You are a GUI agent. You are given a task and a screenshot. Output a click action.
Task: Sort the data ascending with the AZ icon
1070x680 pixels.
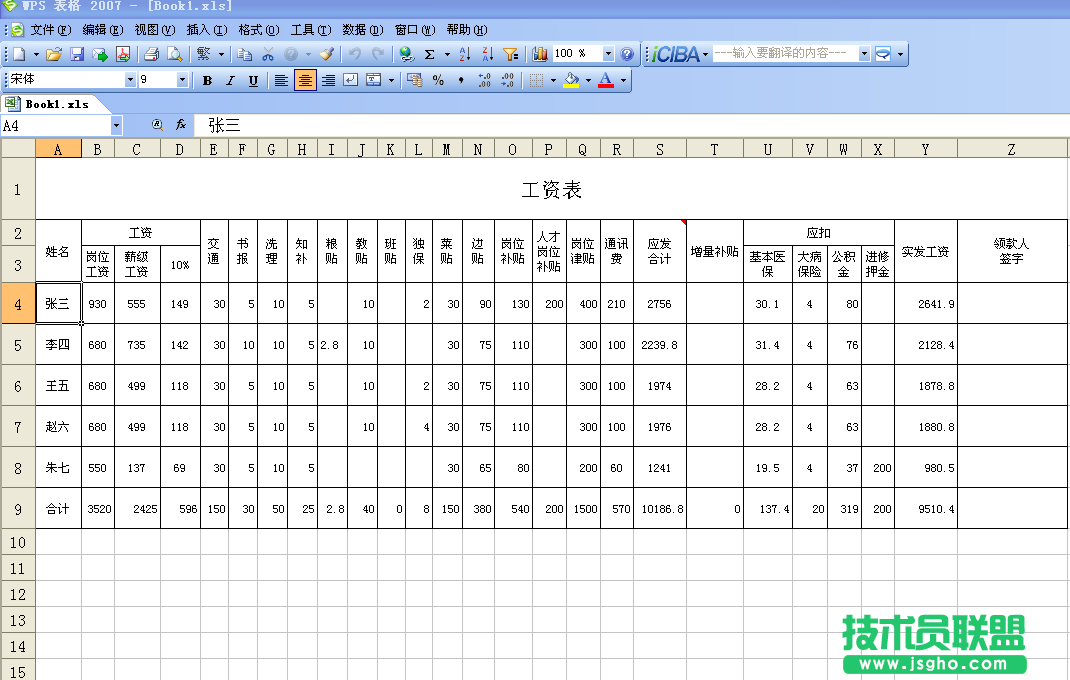[x=463, y=54]
